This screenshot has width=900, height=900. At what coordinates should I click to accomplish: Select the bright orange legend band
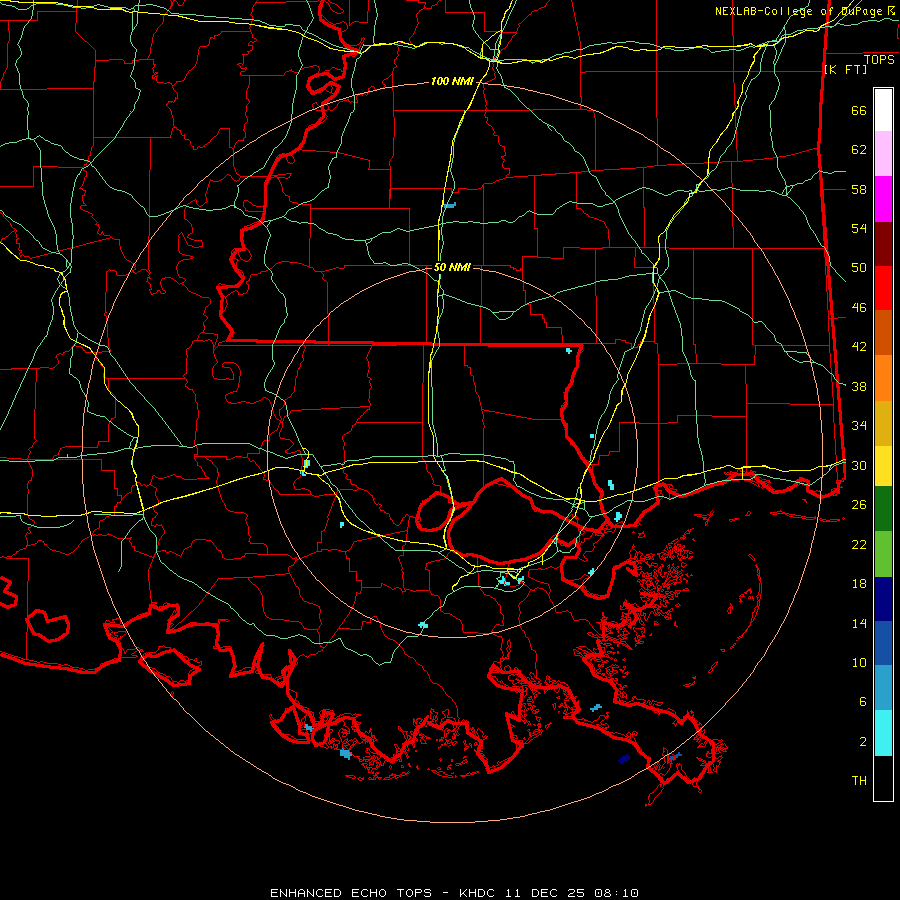(x=883, y=378)
